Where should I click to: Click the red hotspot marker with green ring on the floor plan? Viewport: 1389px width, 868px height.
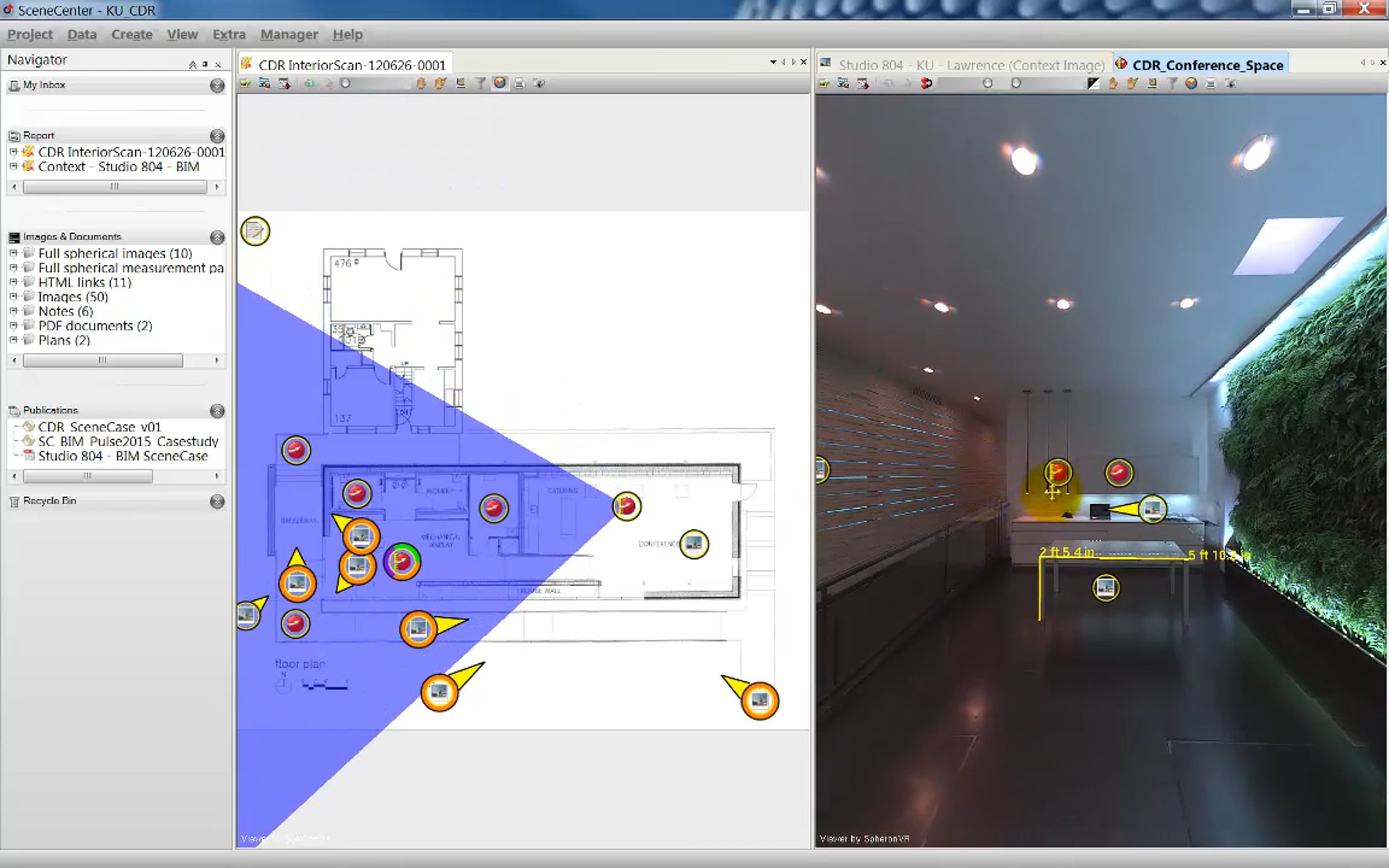402,561
